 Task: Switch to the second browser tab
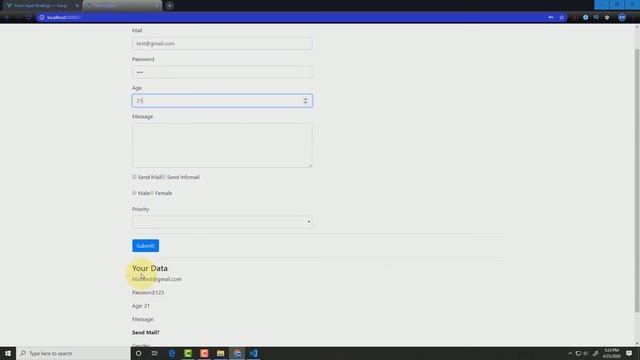(x=121, y=6)
